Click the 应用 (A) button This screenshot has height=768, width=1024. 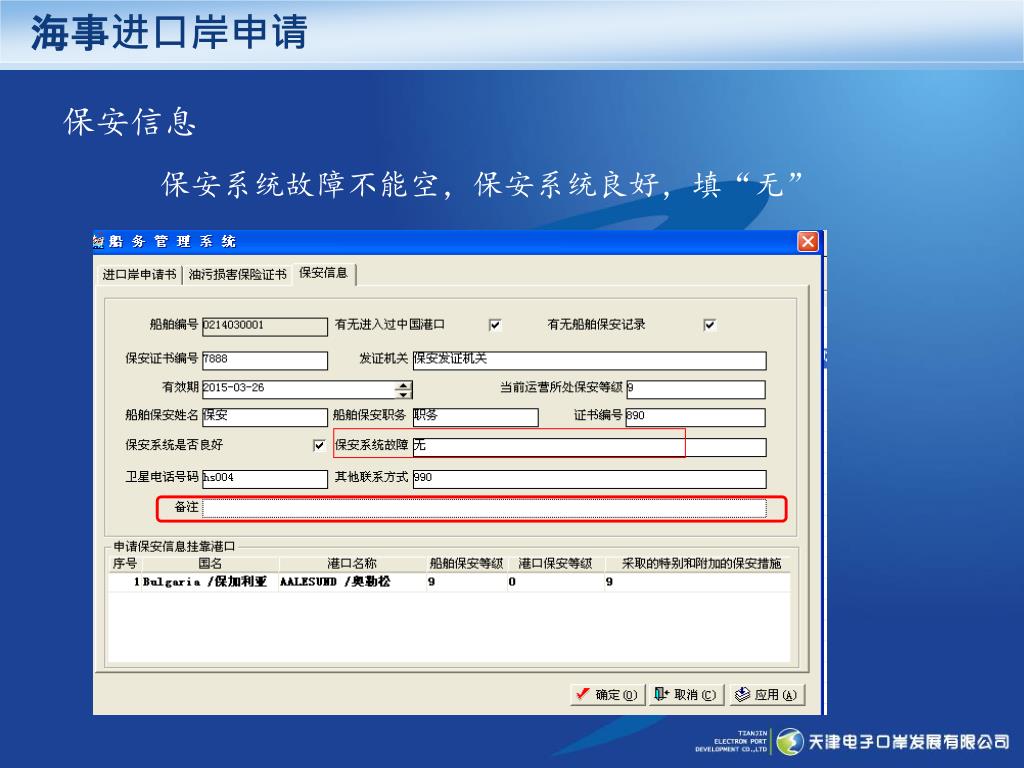[766, 695]
